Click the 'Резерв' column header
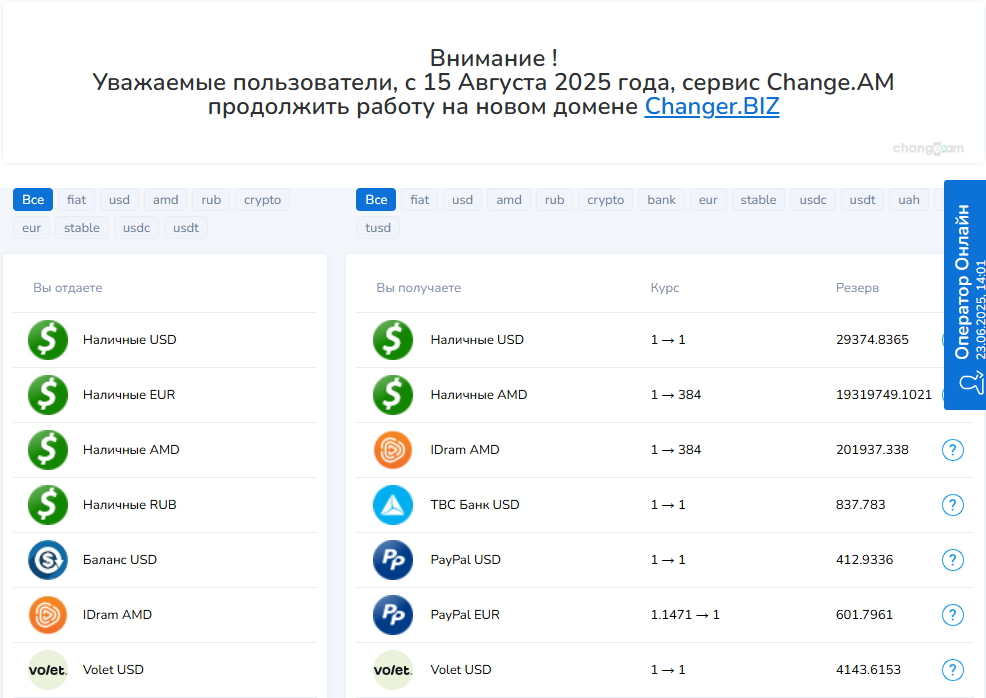 857,288
